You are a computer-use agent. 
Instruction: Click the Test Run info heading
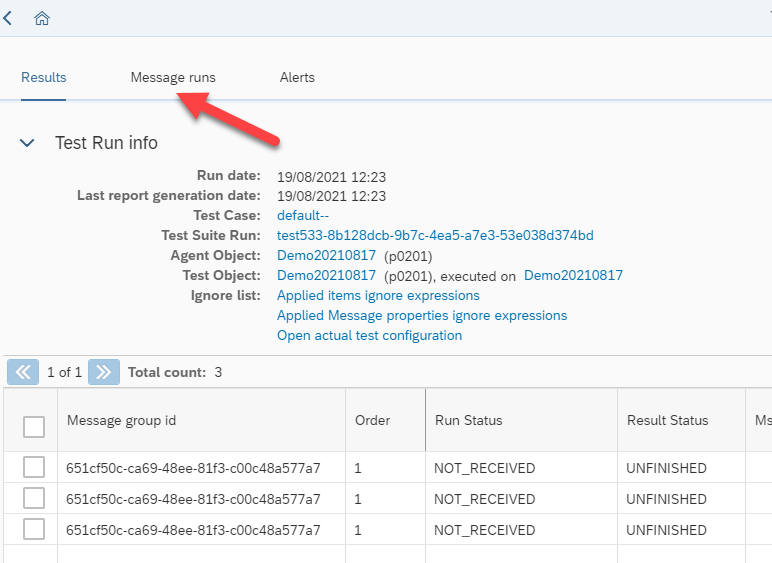[106, 143]
